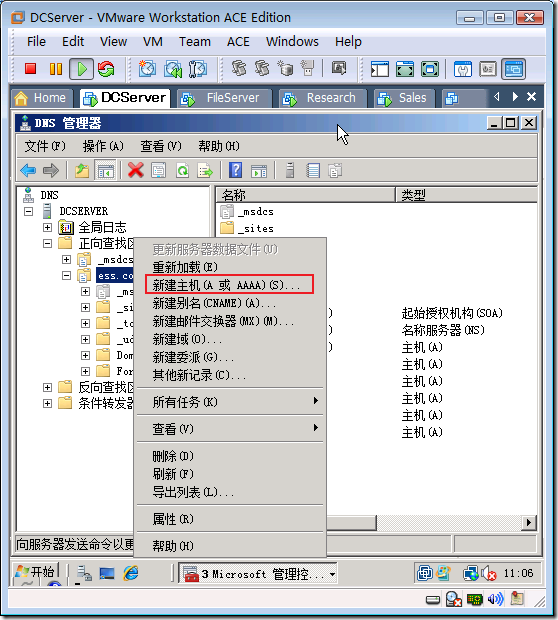Open help with blue question mark icon

(236, 171)
